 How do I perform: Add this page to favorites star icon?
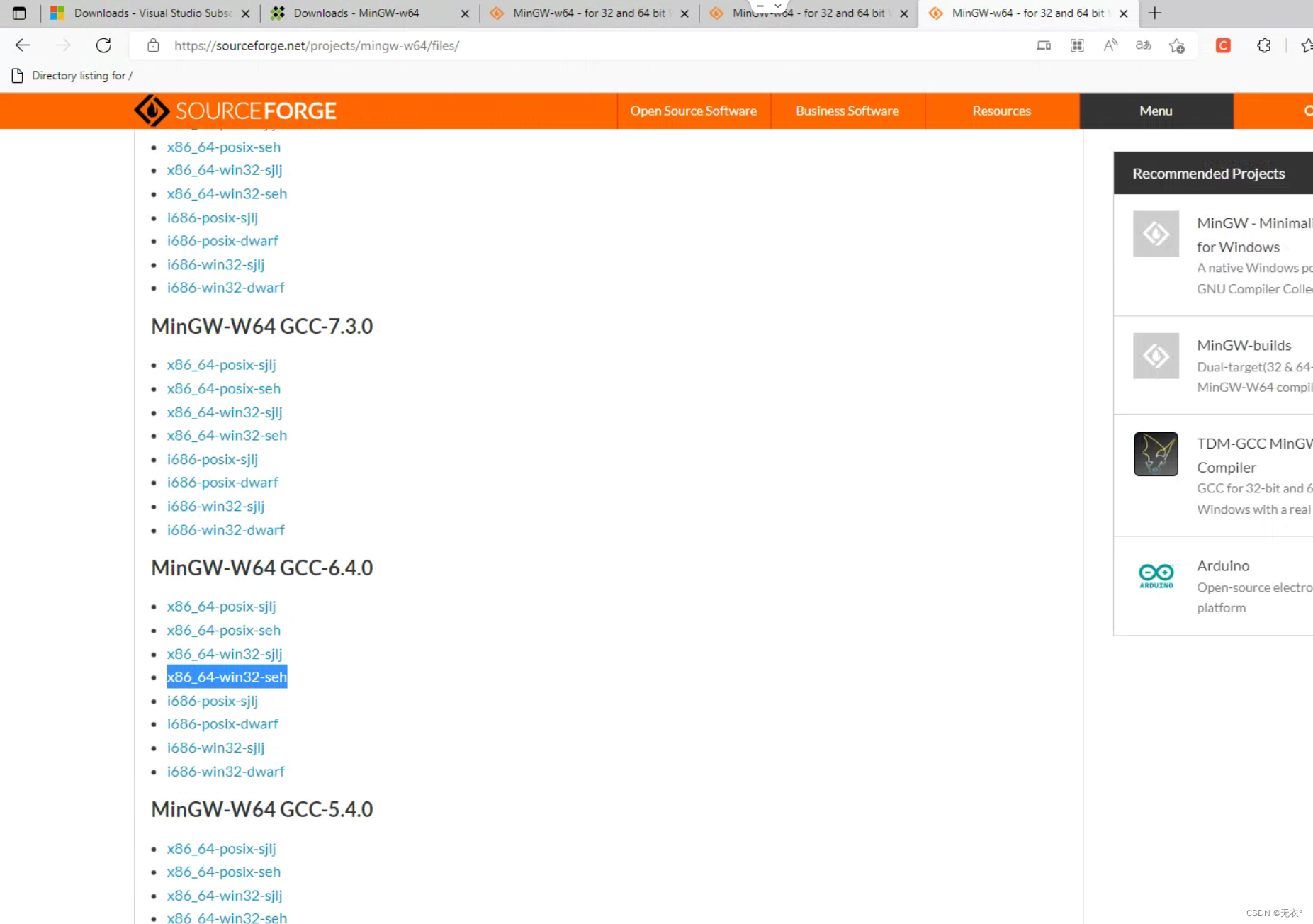(1177, 45)
